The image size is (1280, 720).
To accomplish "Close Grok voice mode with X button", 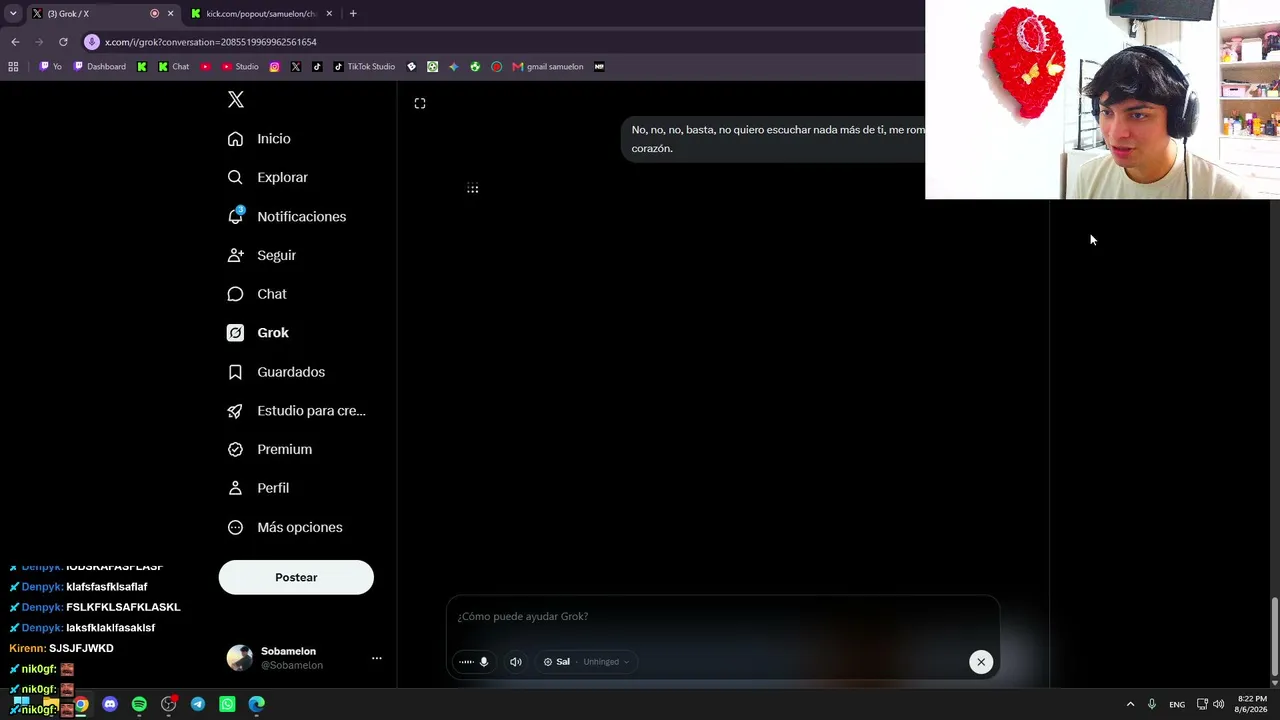I will 981,662.
